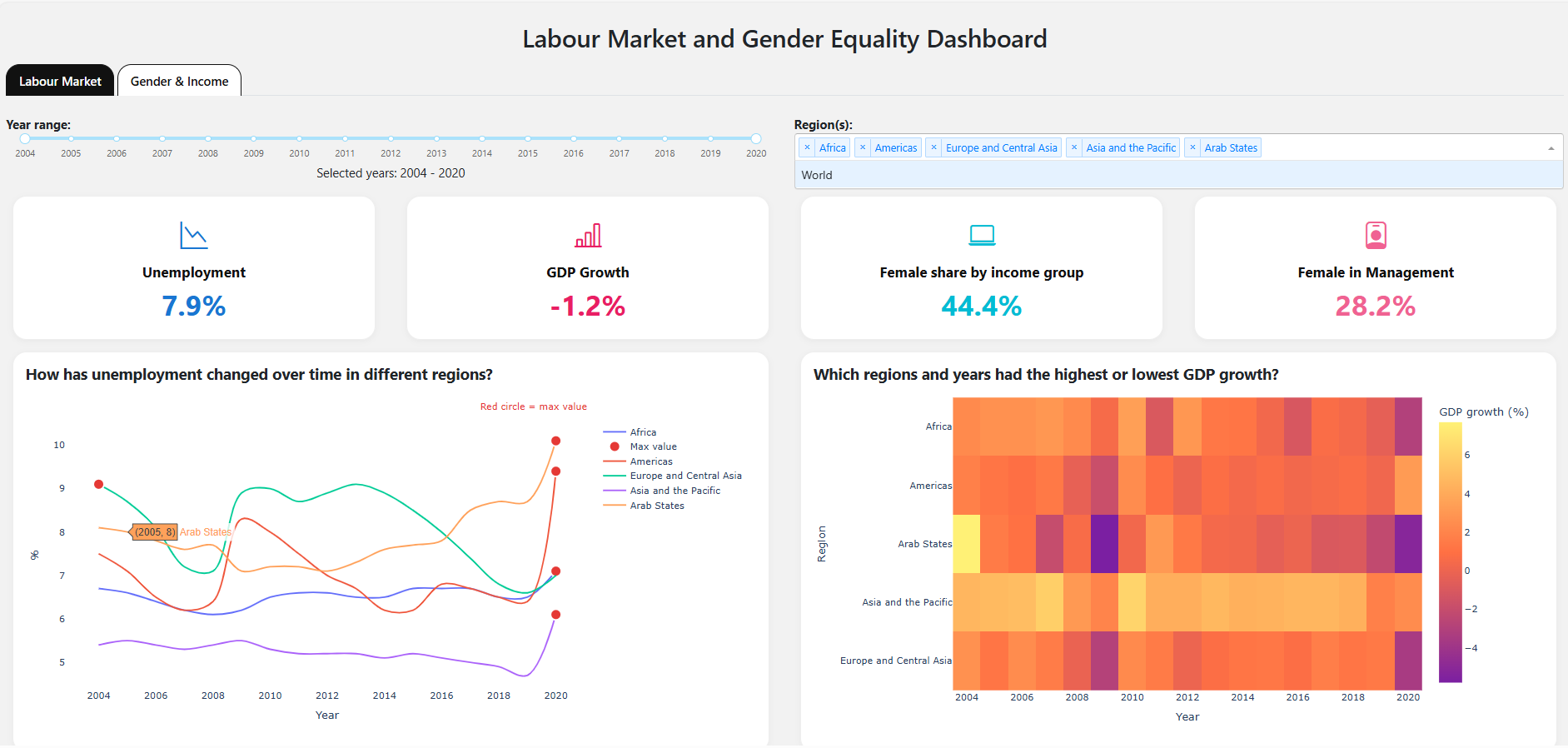Click the laptop icon for Female share
This screenshot has width=1568, height=748.
[x=981, y=236]
